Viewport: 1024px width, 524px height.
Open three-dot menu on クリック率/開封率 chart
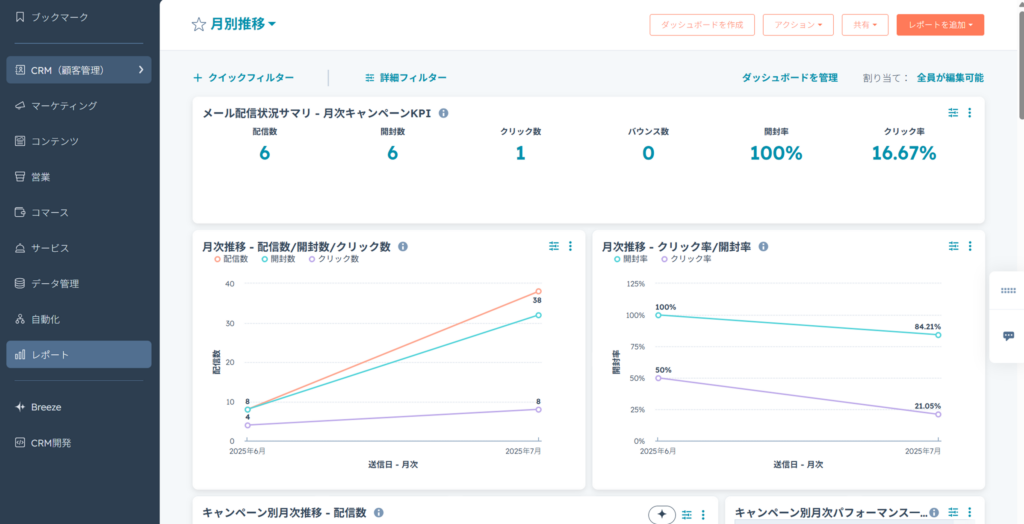pos(969,246)
